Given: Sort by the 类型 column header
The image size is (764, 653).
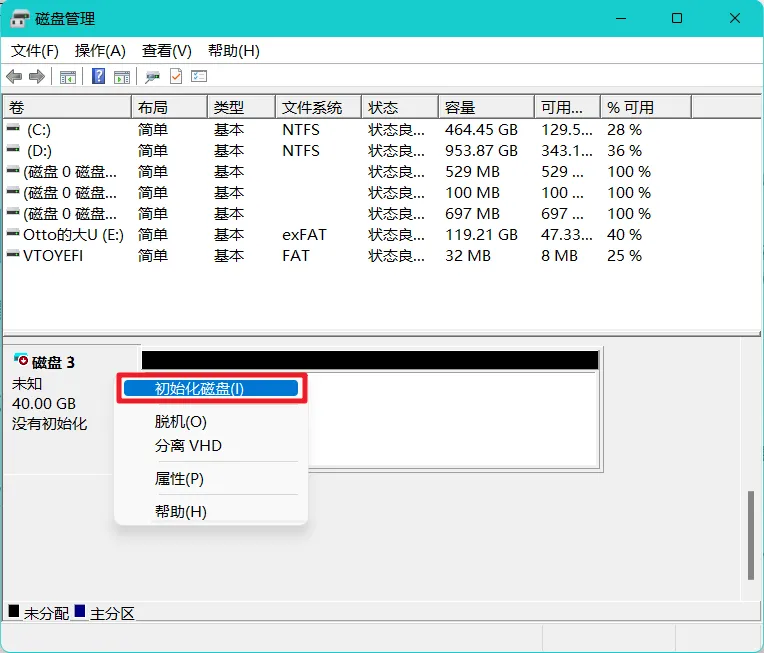Looking at the screenshot, I should (x=242, y=107).
